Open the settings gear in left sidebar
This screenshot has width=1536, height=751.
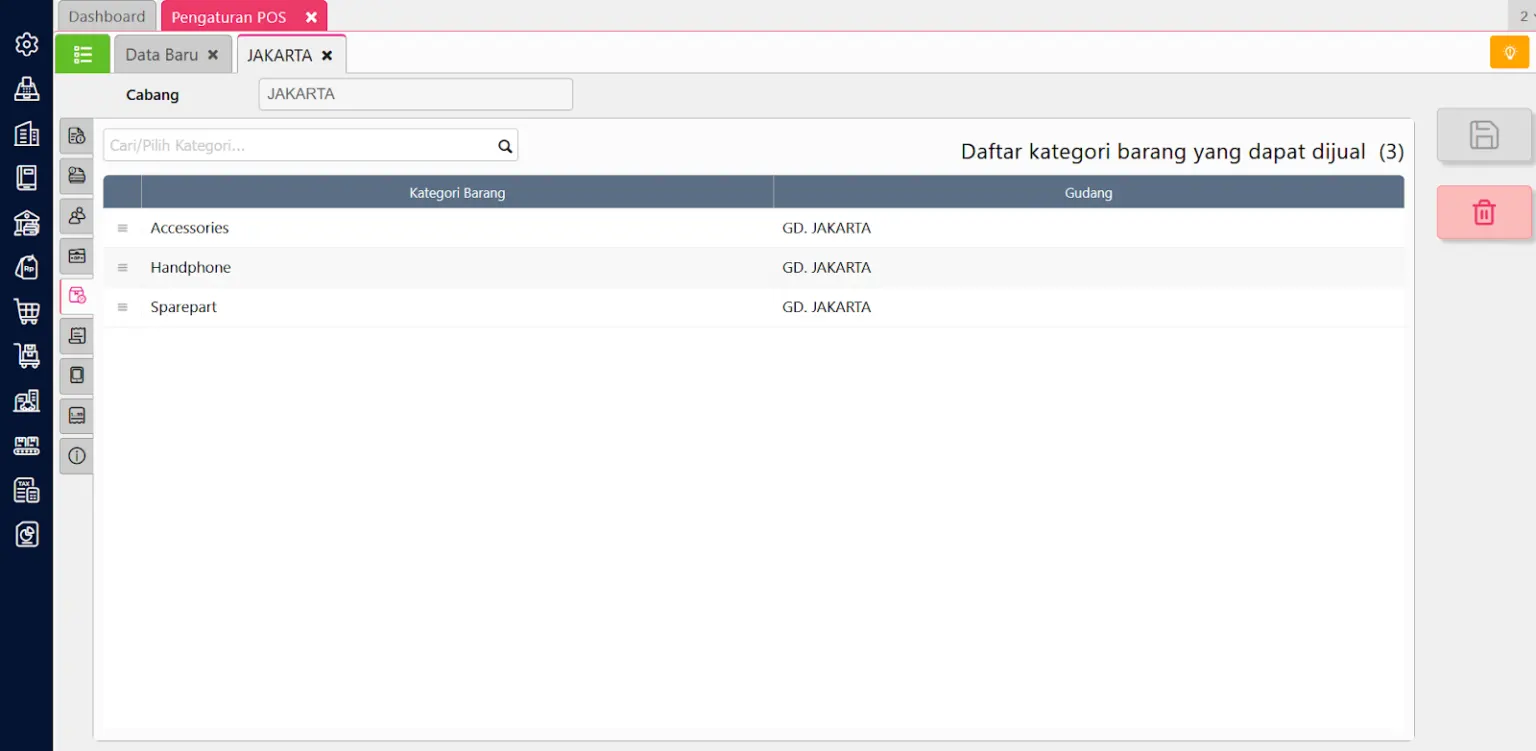(27, 45)
